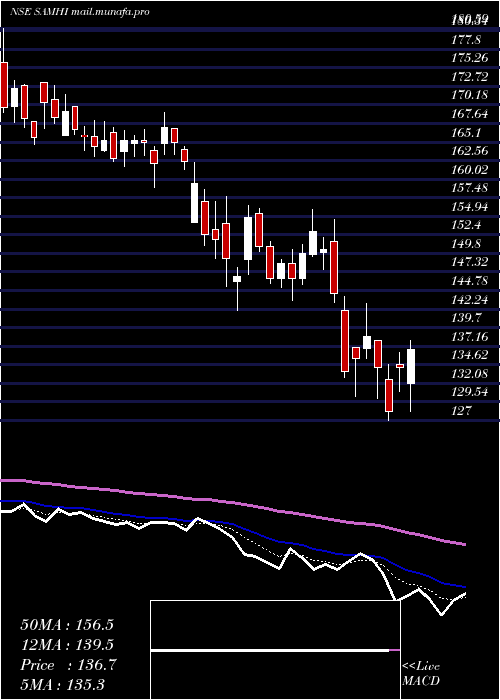Click the 12MA : 139.5 readout
The height and width of the screenshot is (700, 500).
coord(67,645)
